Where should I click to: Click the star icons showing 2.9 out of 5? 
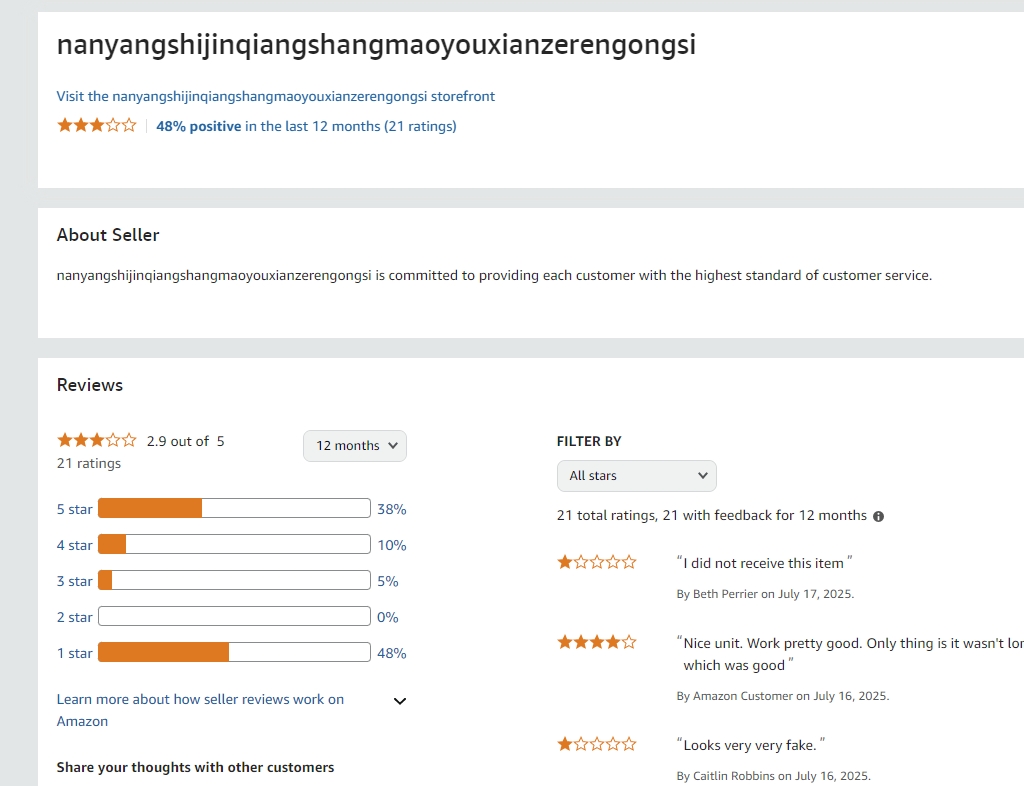[96, 440]
